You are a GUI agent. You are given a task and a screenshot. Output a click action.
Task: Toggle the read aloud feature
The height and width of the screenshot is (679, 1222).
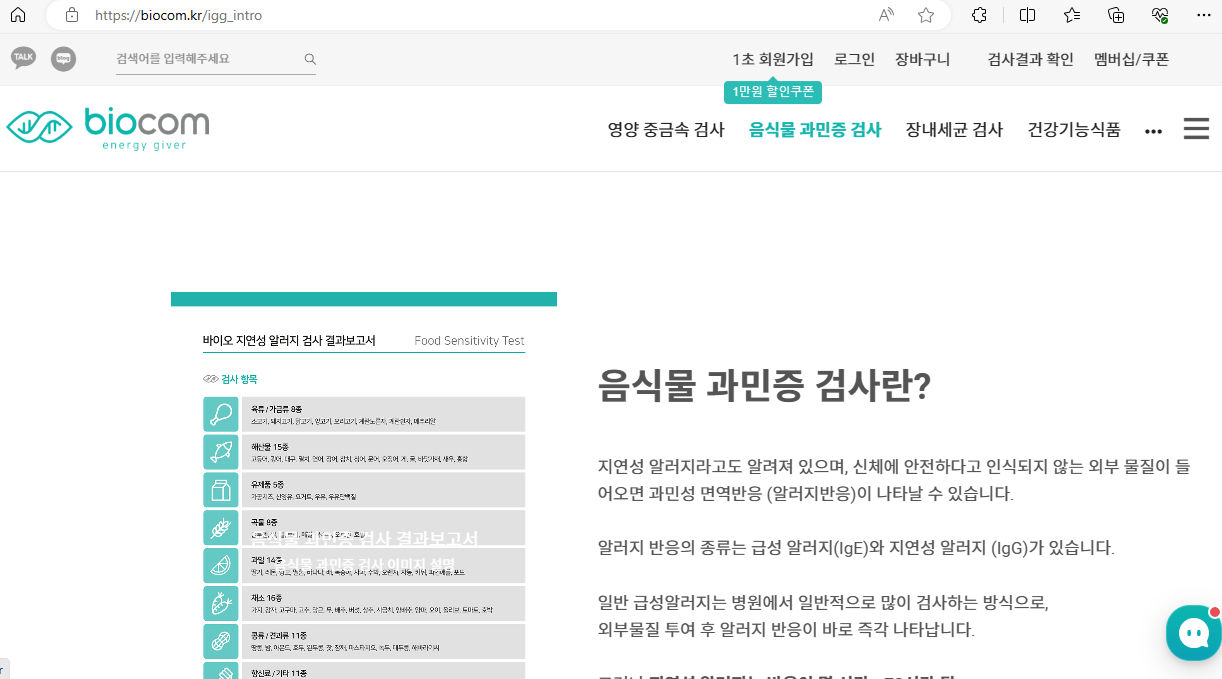[886, 15]
